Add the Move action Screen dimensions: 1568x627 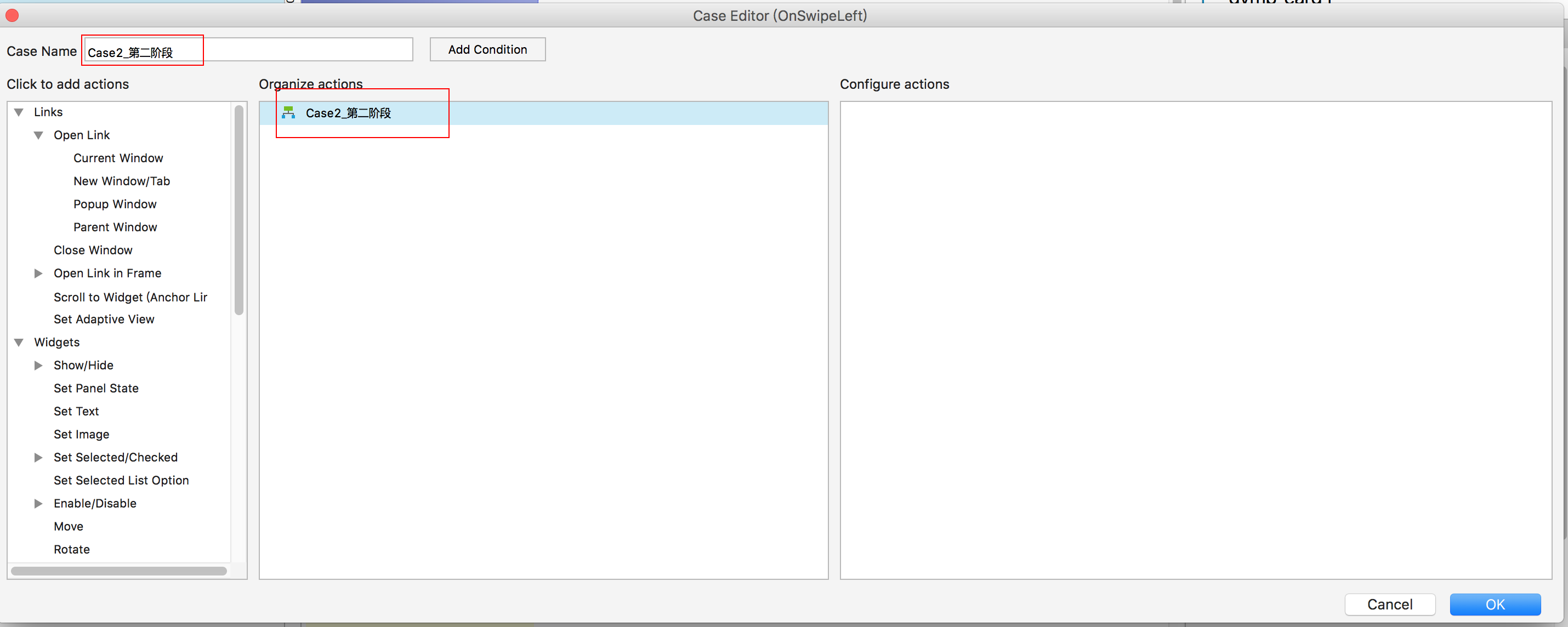tap(68, 527)
